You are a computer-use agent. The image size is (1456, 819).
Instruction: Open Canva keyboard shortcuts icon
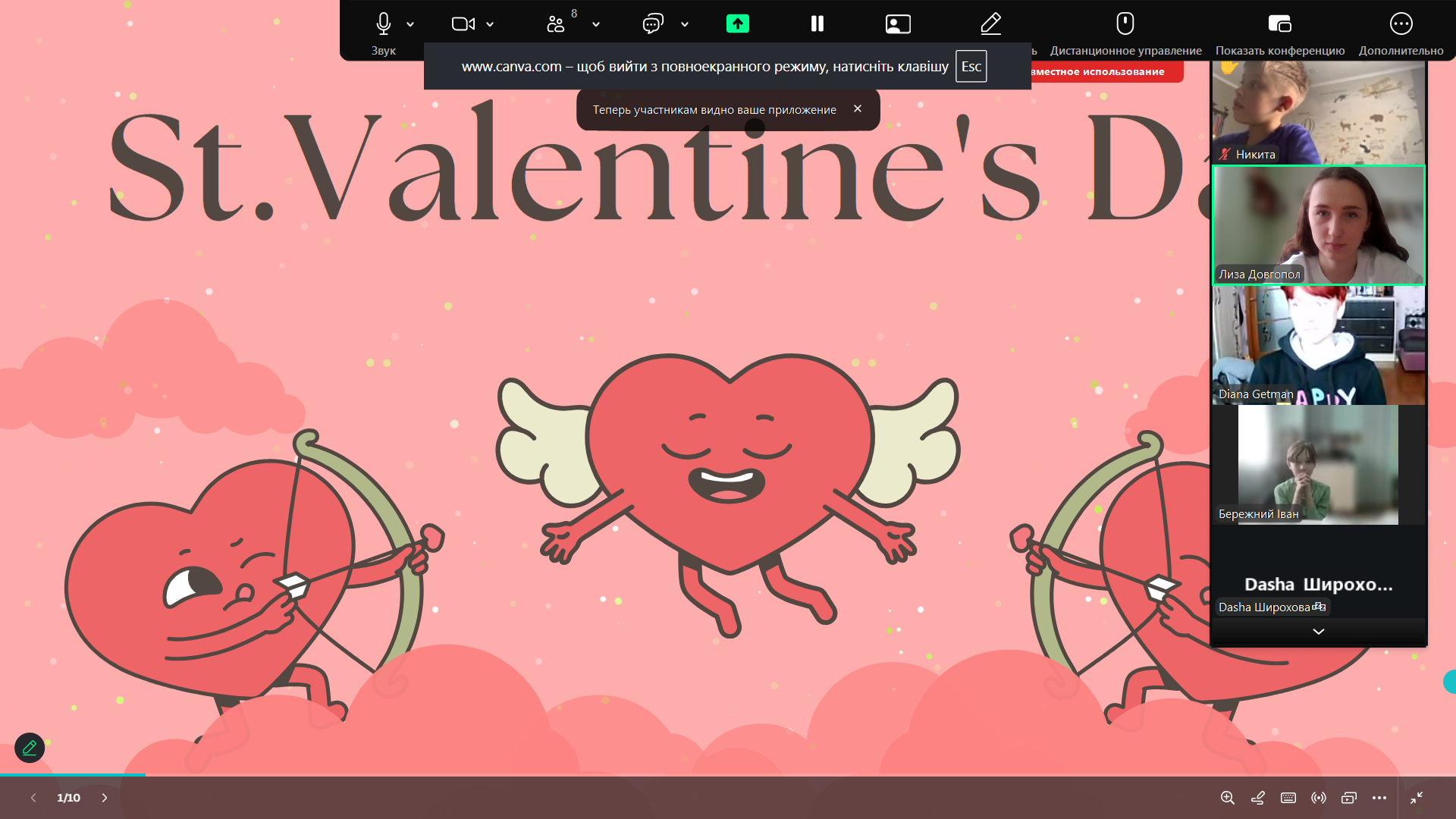[x=1288, y=798]
